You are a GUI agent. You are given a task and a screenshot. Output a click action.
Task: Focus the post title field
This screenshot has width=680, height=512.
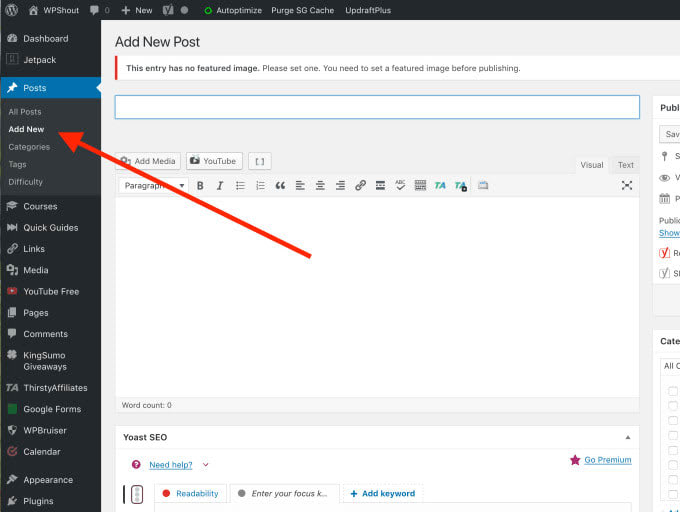(x=377, y=107)
